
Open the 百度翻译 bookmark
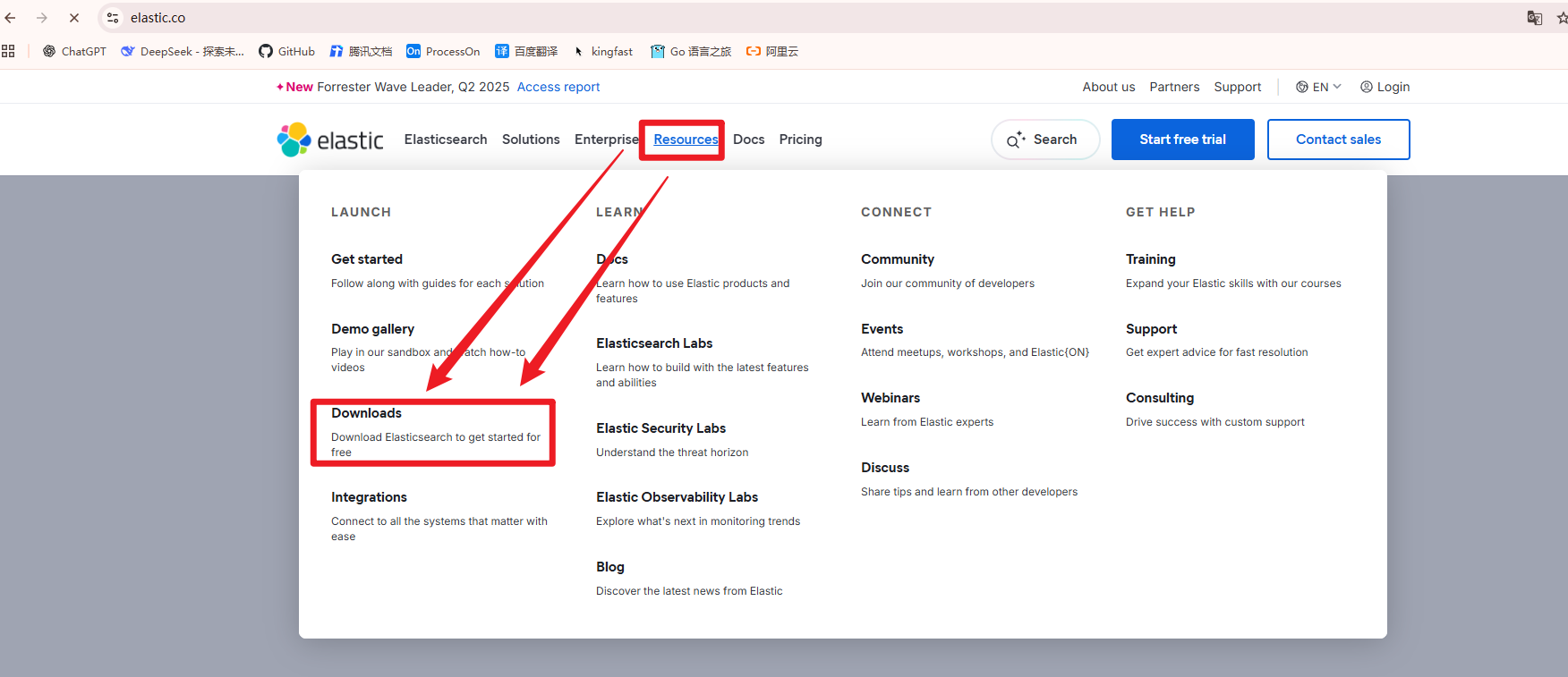[x=526, y=51]
